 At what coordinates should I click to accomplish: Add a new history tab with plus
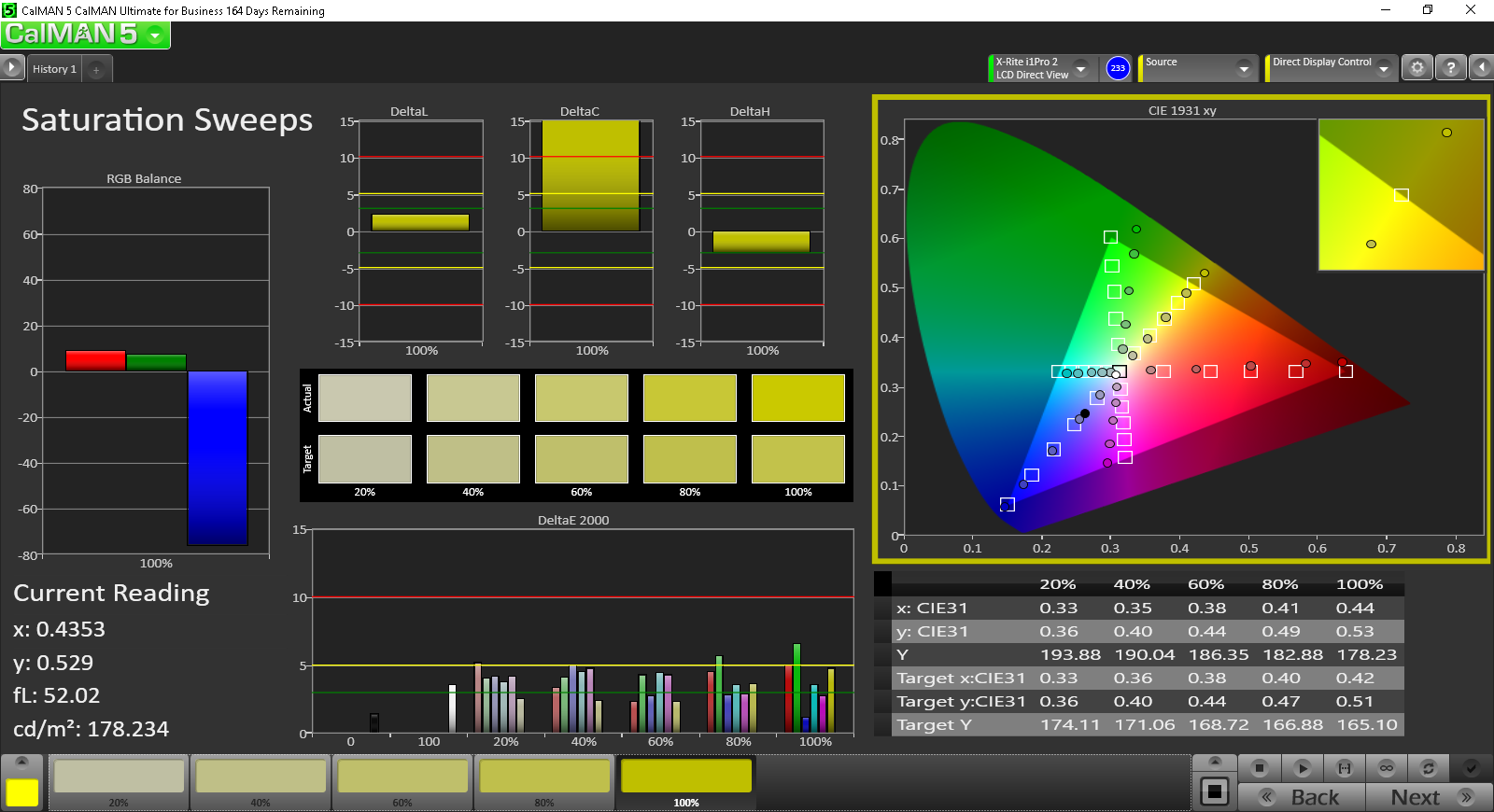point(96,70)
